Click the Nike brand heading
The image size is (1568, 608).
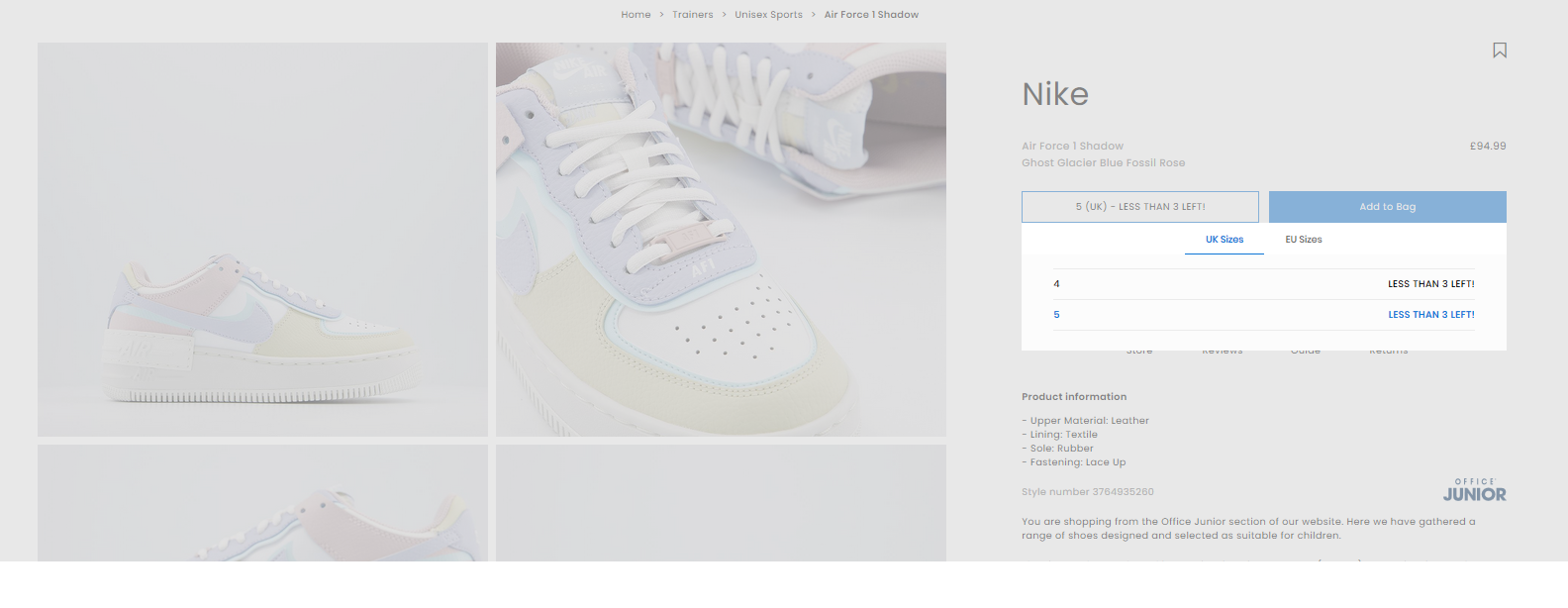(x=1055, y=94)
